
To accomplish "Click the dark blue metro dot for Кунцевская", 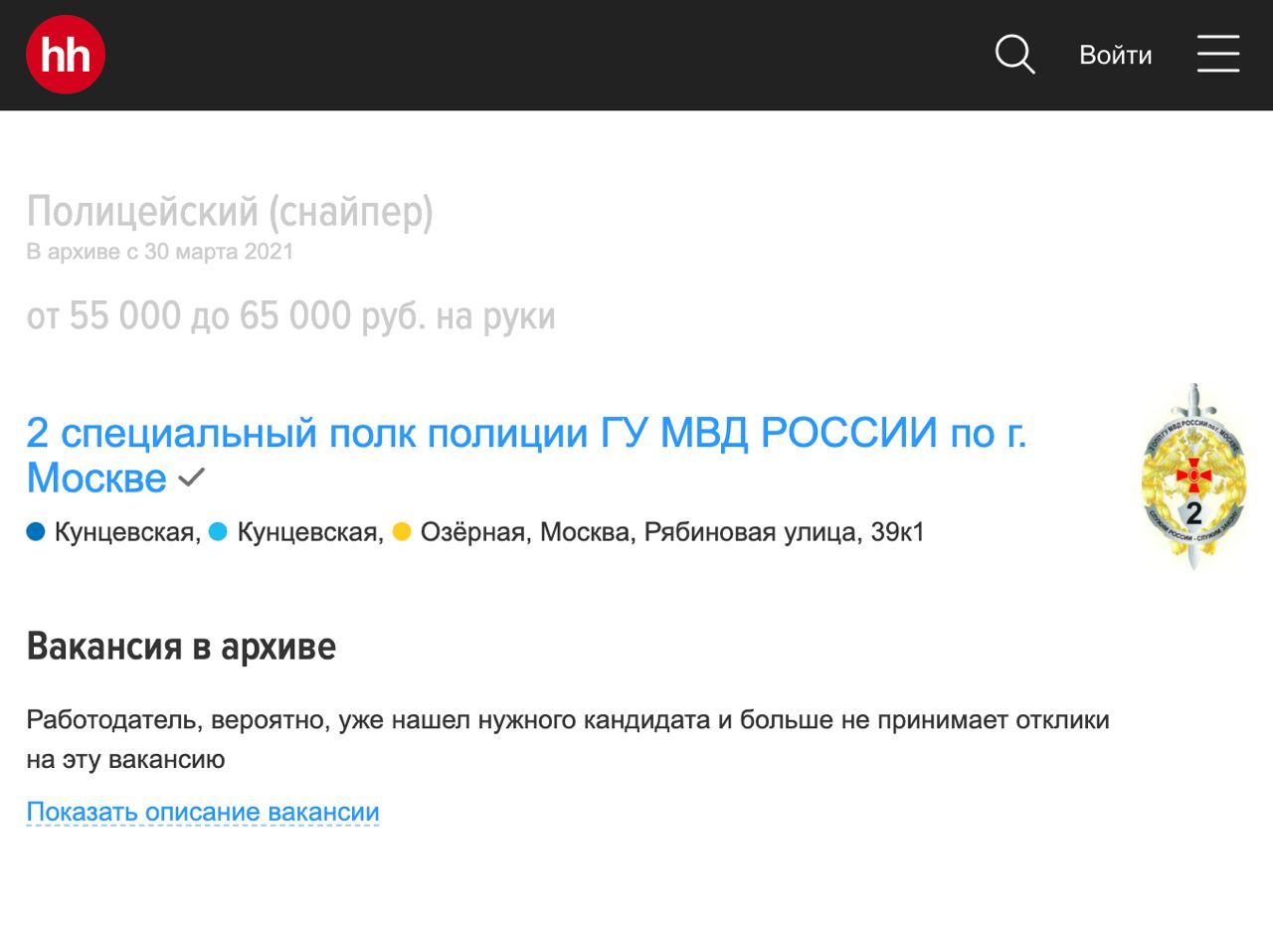I will point(36,532).
